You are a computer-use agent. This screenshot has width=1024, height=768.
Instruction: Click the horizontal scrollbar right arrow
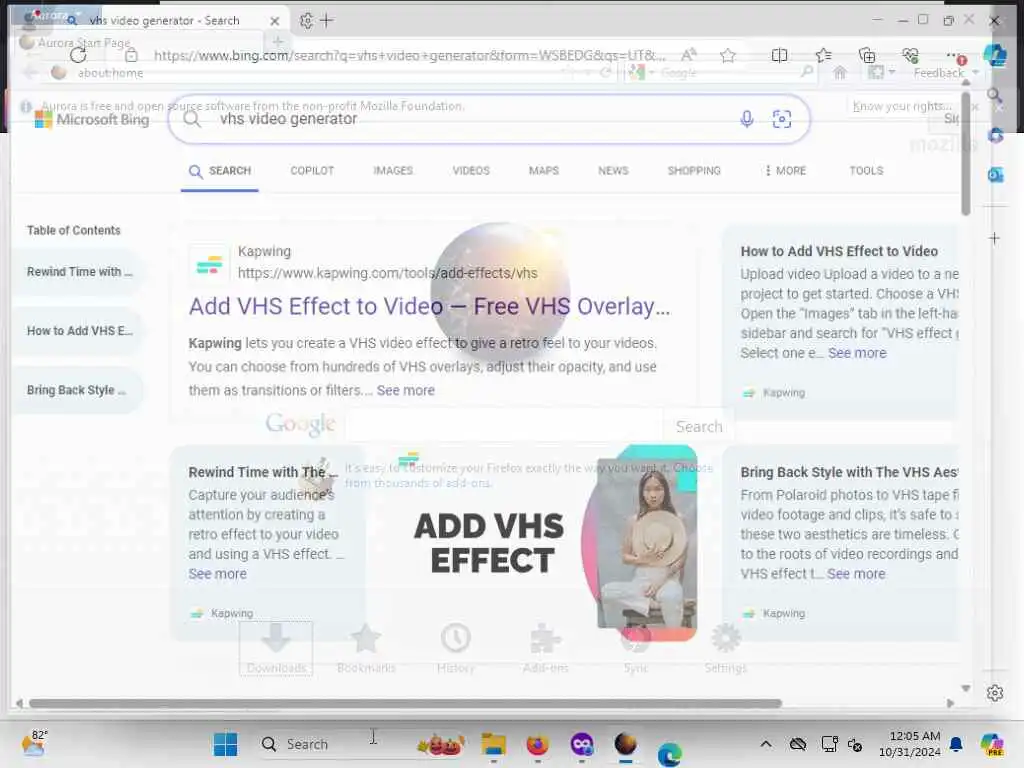[x=950, y=703]
